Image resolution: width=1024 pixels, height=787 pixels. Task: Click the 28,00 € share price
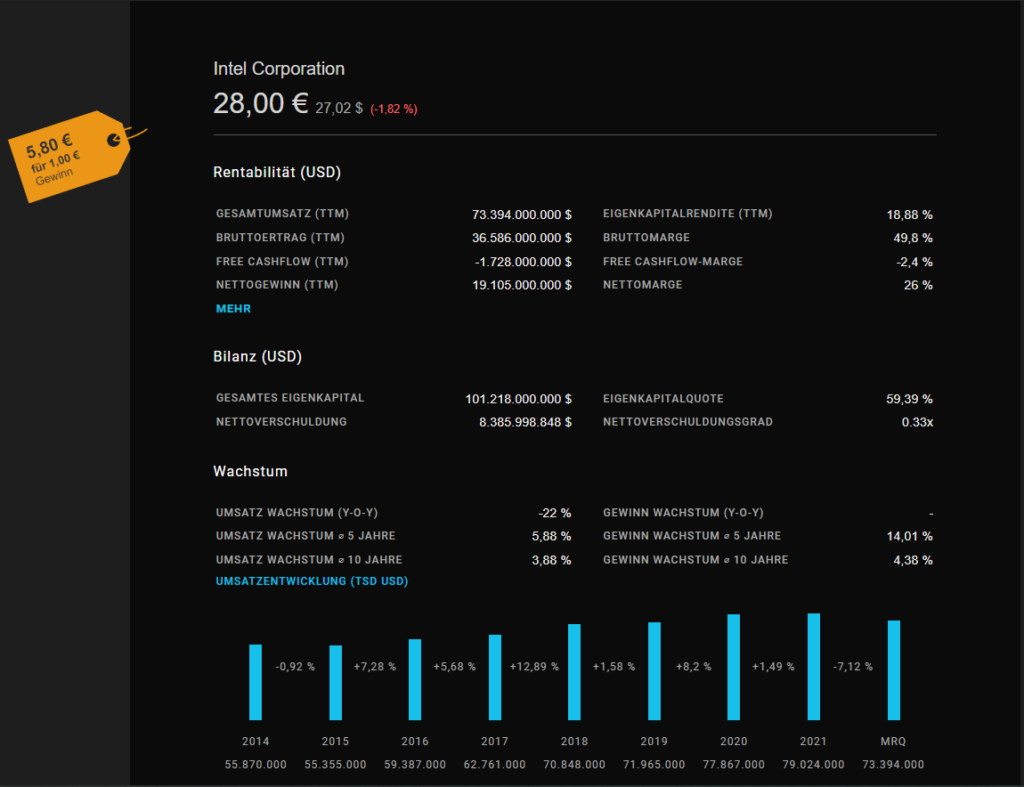261,103
